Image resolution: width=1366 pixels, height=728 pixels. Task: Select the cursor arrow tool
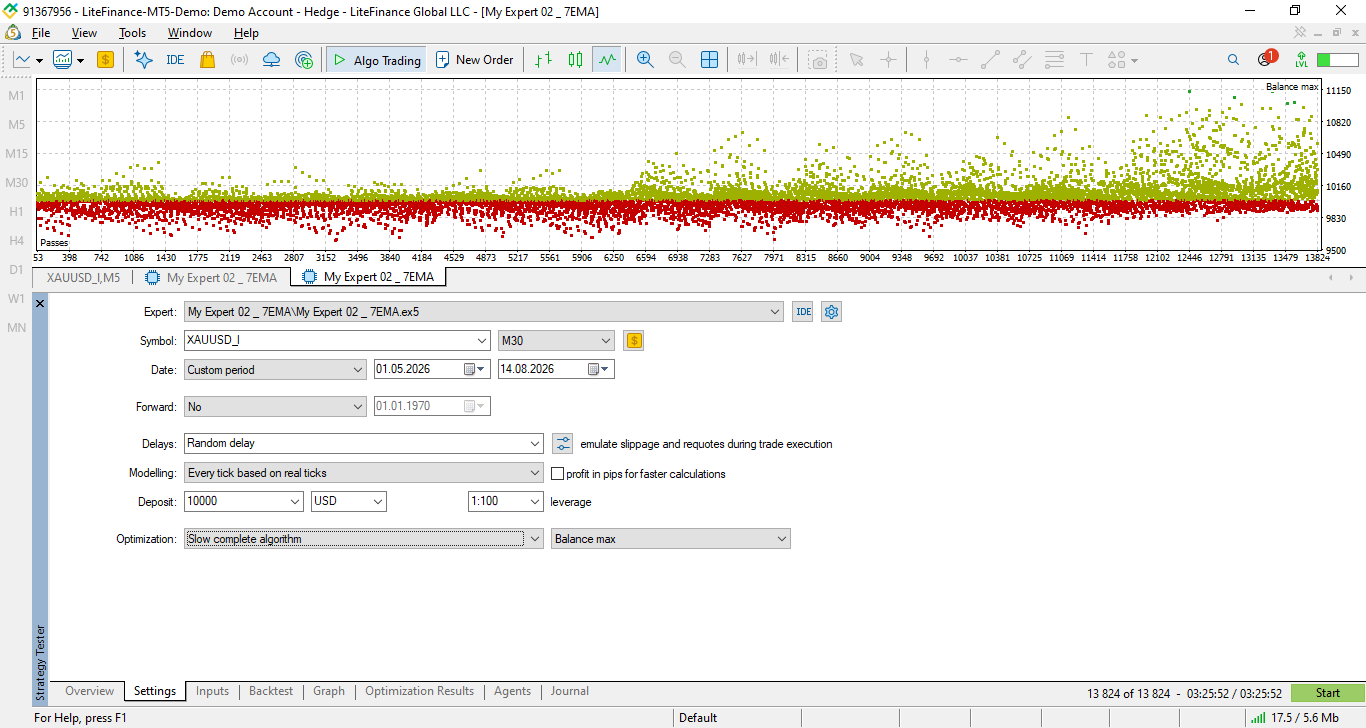[x=856, y=60]
